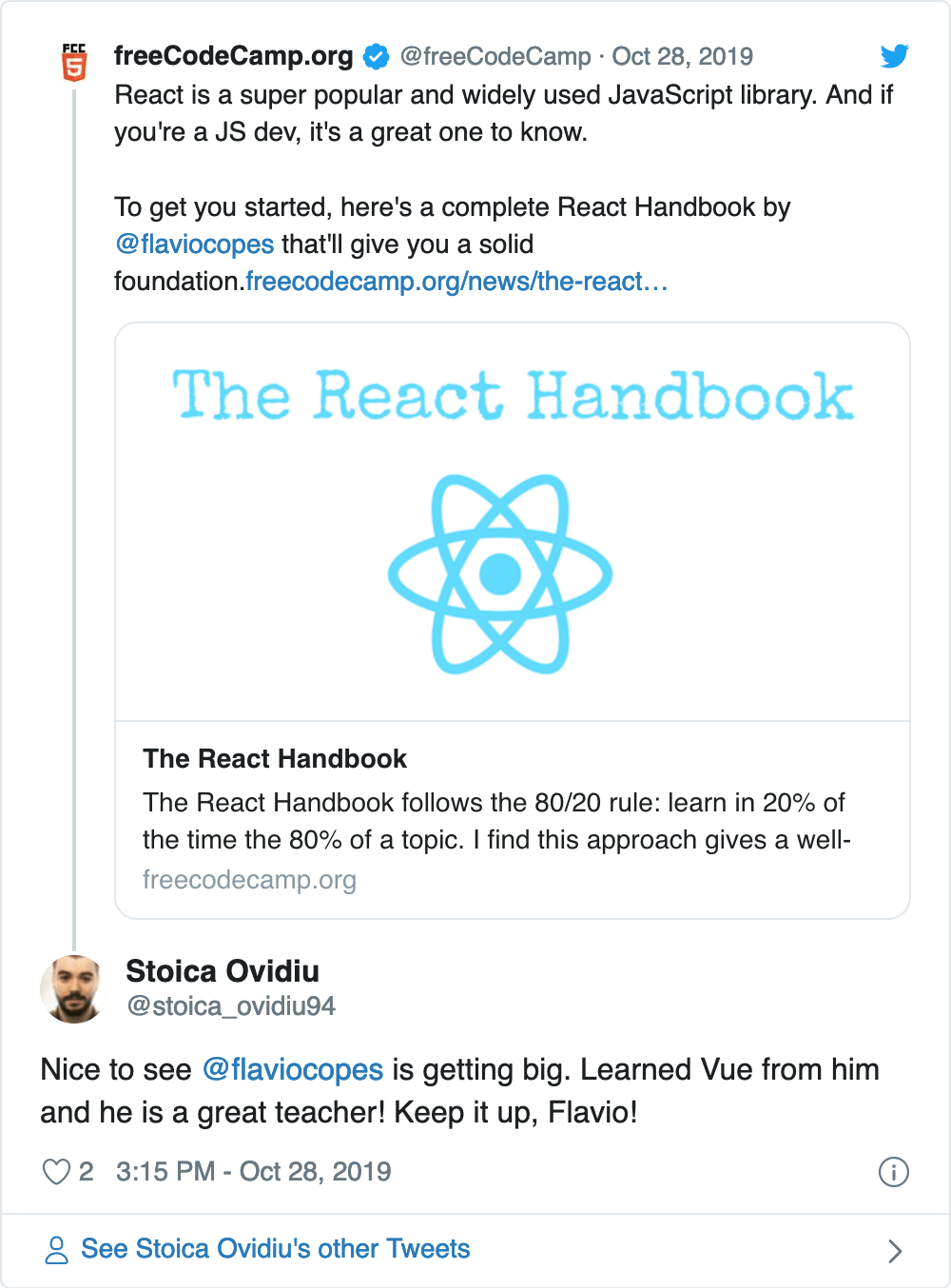Viewport: 951px width, 1288px height.
Task: Click the person icon beside See other Tweets
Action: [x=57, y=1250]
